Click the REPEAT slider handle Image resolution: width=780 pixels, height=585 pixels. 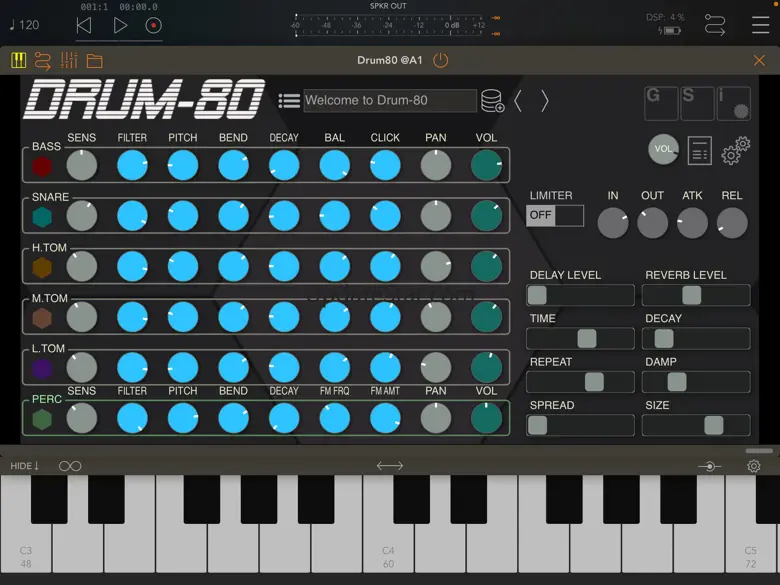click(594, 382)
